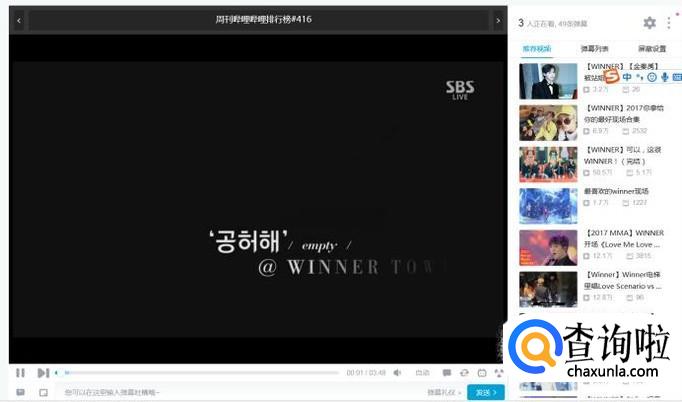This screenshot has height=402, width=682.
Task: Click Sogou punctuation mode icon
Action: click(639, 77)
